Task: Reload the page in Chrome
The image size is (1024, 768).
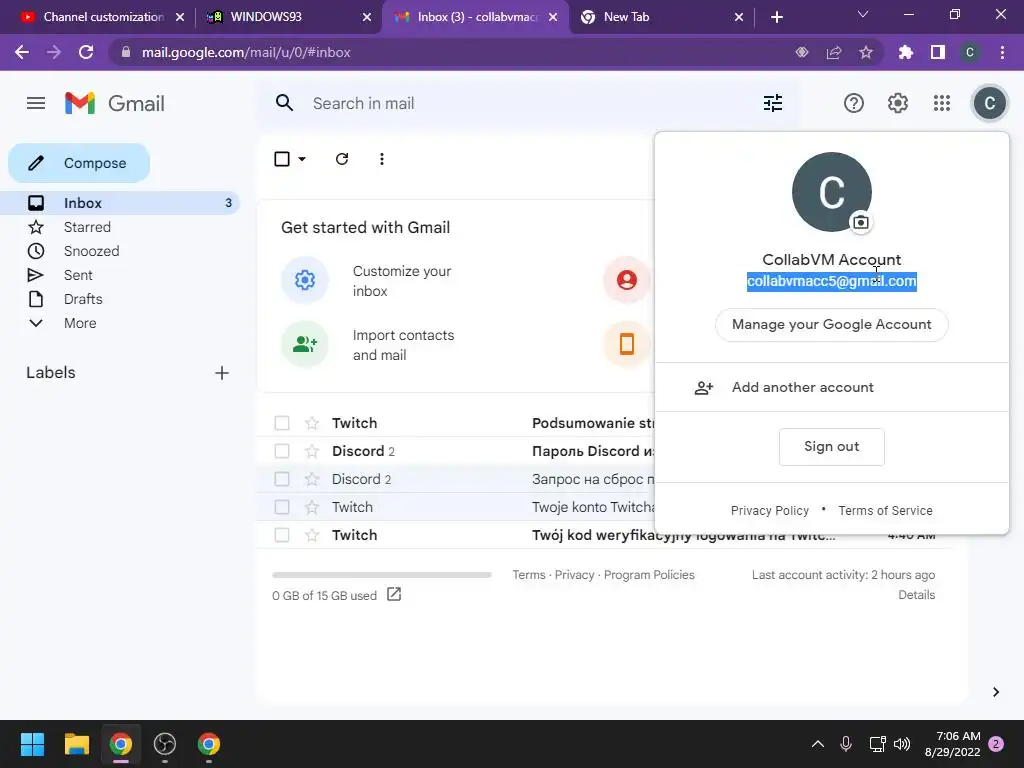Action: pyautogui.click(x=86, y=52)
